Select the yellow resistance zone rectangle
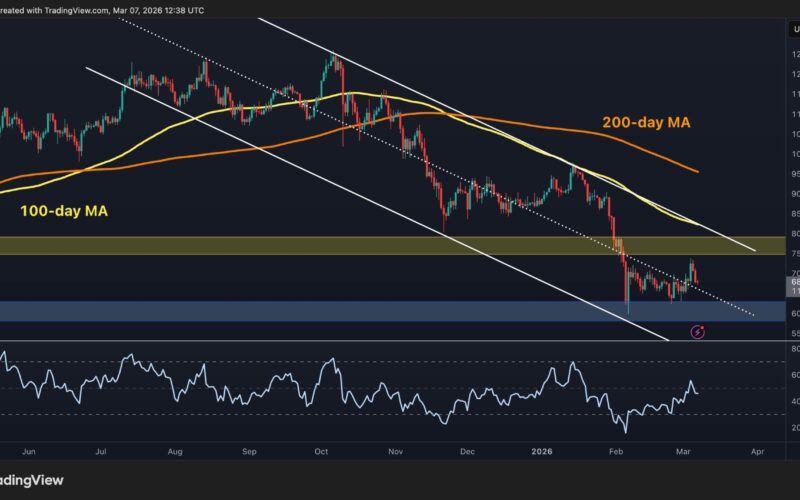 pyautogui.click(x=300, y=245)
